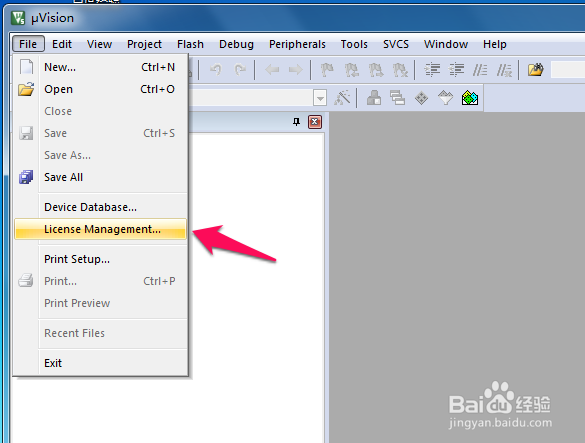585x443 pixels.
Task: Clear all bookmarks icon
Action: [x=400, y=70]
